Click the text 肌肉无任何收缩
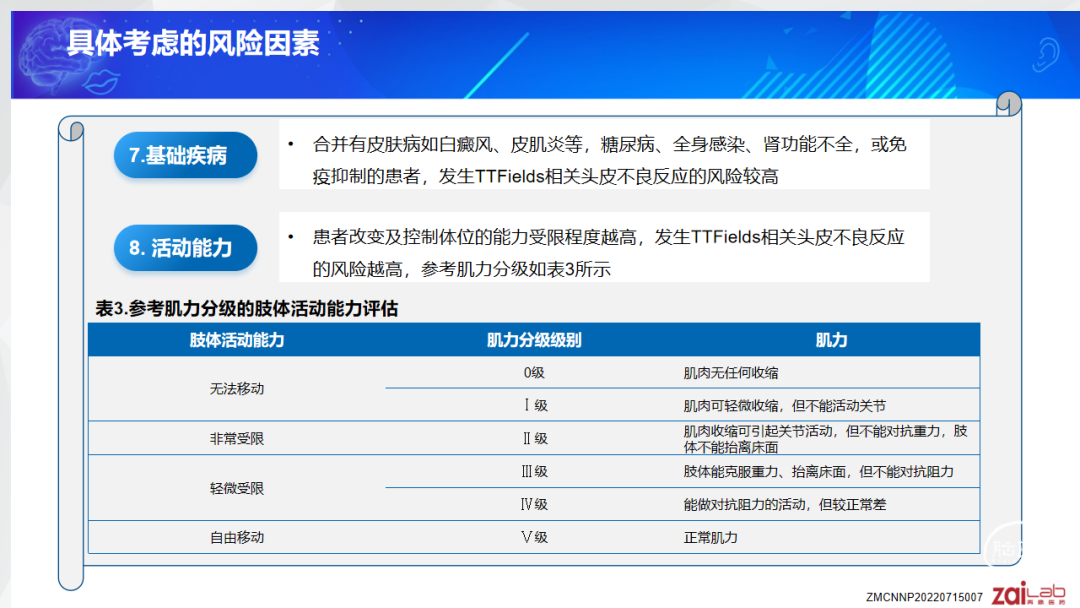Image resolution: width=1080 pixels, height=608 pixels. click(x=730, y=373)
